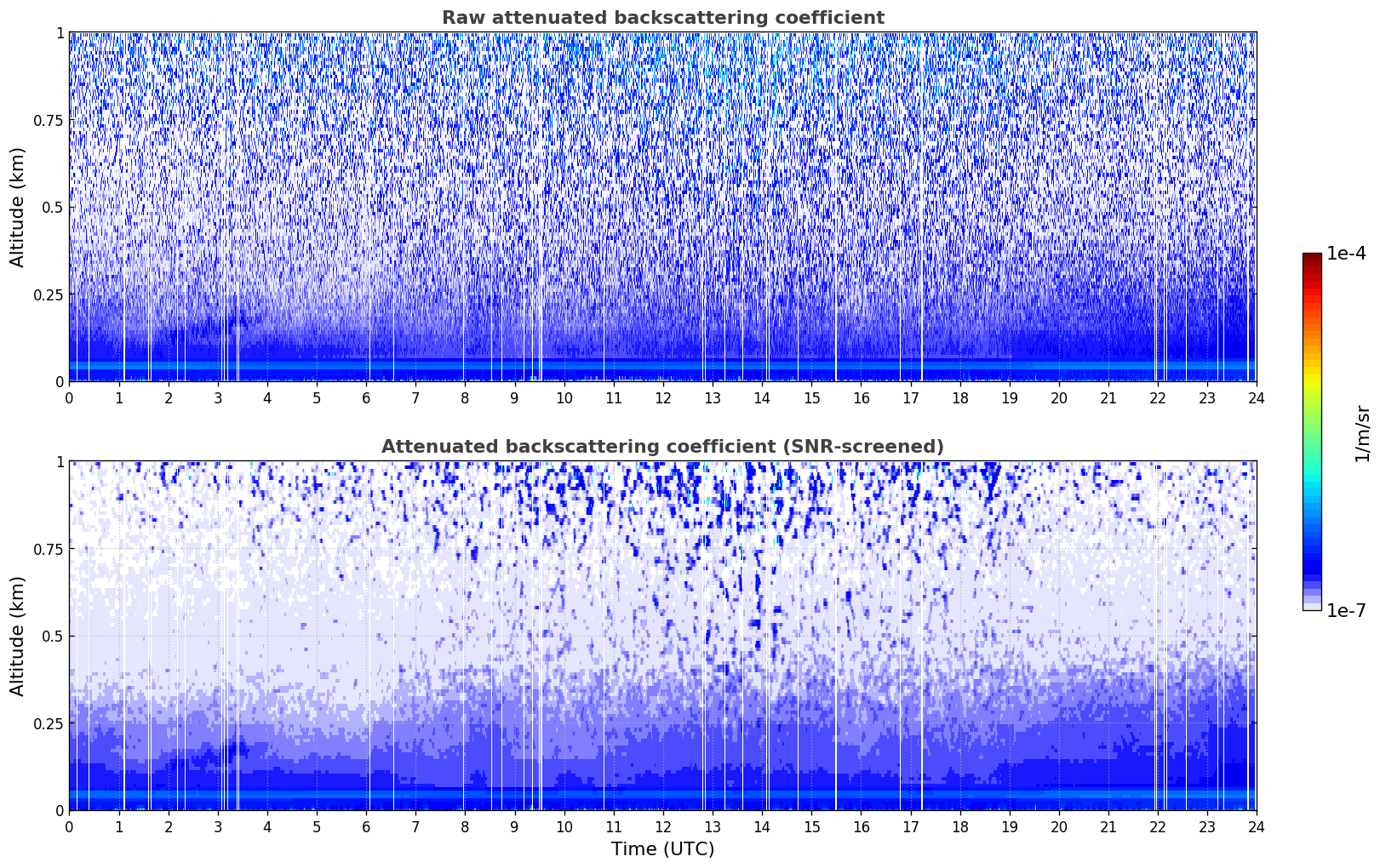Viewport: 1380px width, 868px height.
Task: Click the '1e-7' colorbar minimum label
Action: [1346, 611]
